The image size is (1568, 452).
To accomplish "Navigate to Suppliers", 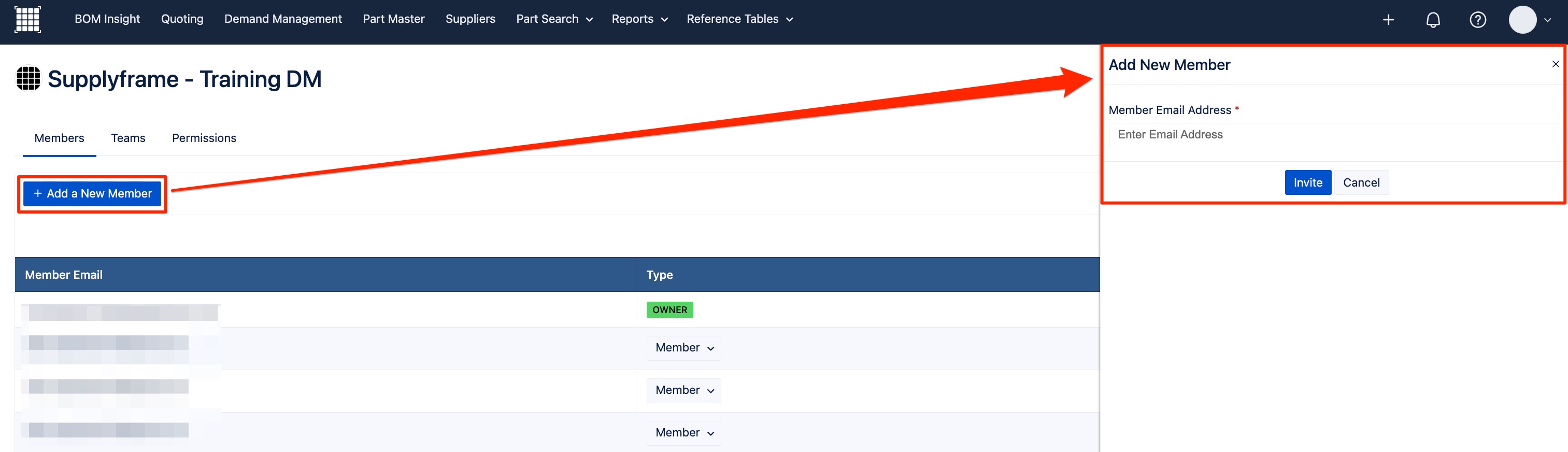I will coord(471,19).
